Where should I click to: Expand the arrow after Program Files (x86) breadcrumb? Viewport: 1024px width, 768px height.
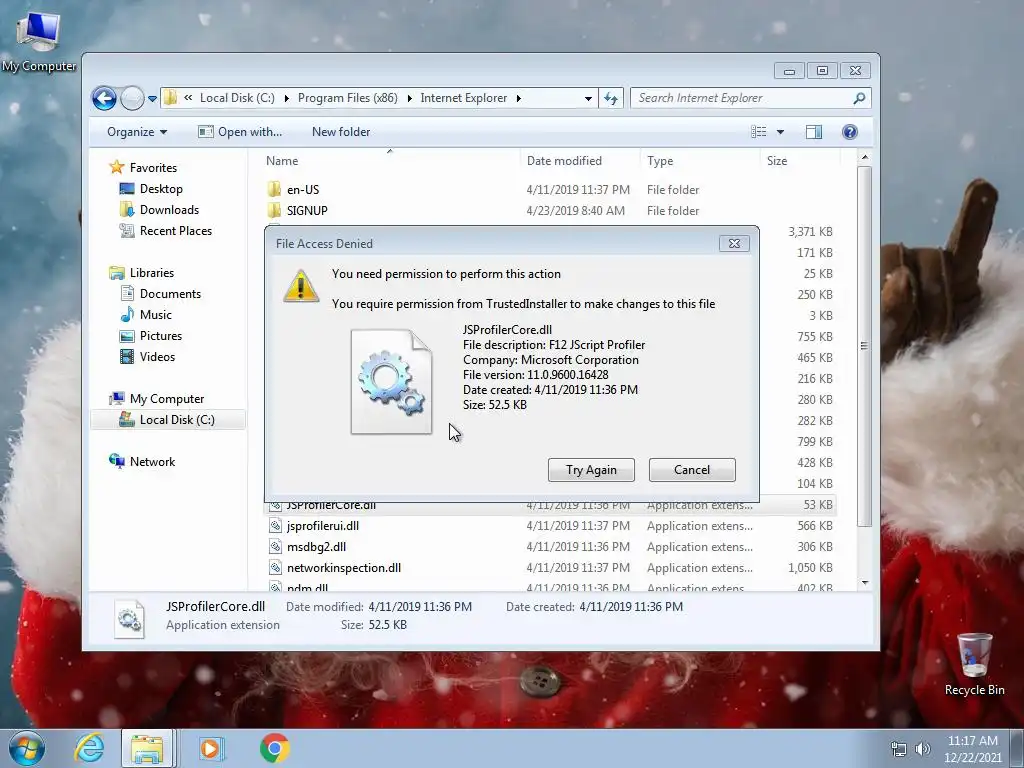409,99
